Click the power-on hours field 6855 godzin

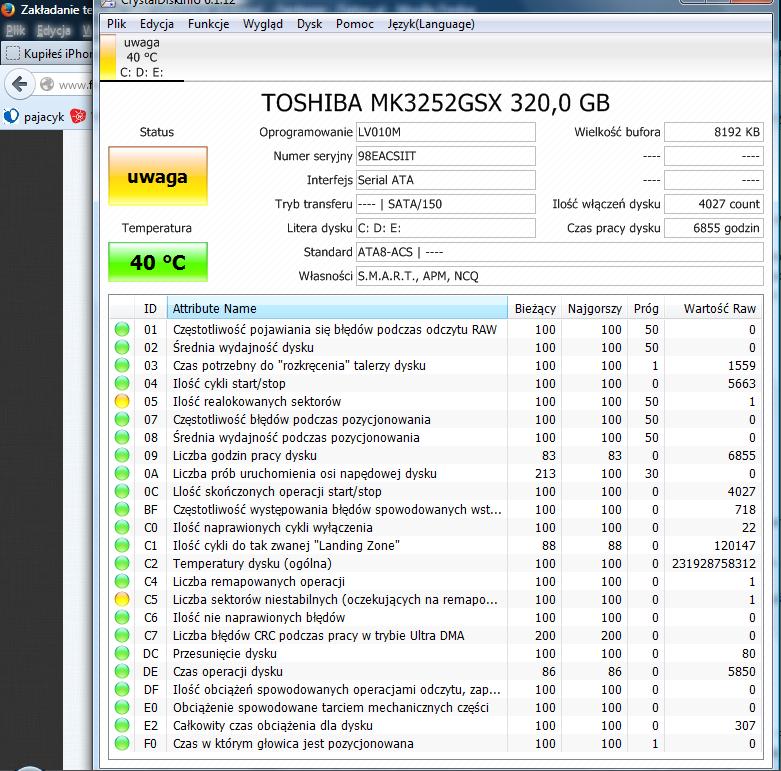pyautogui.click(x=714, y=228)
